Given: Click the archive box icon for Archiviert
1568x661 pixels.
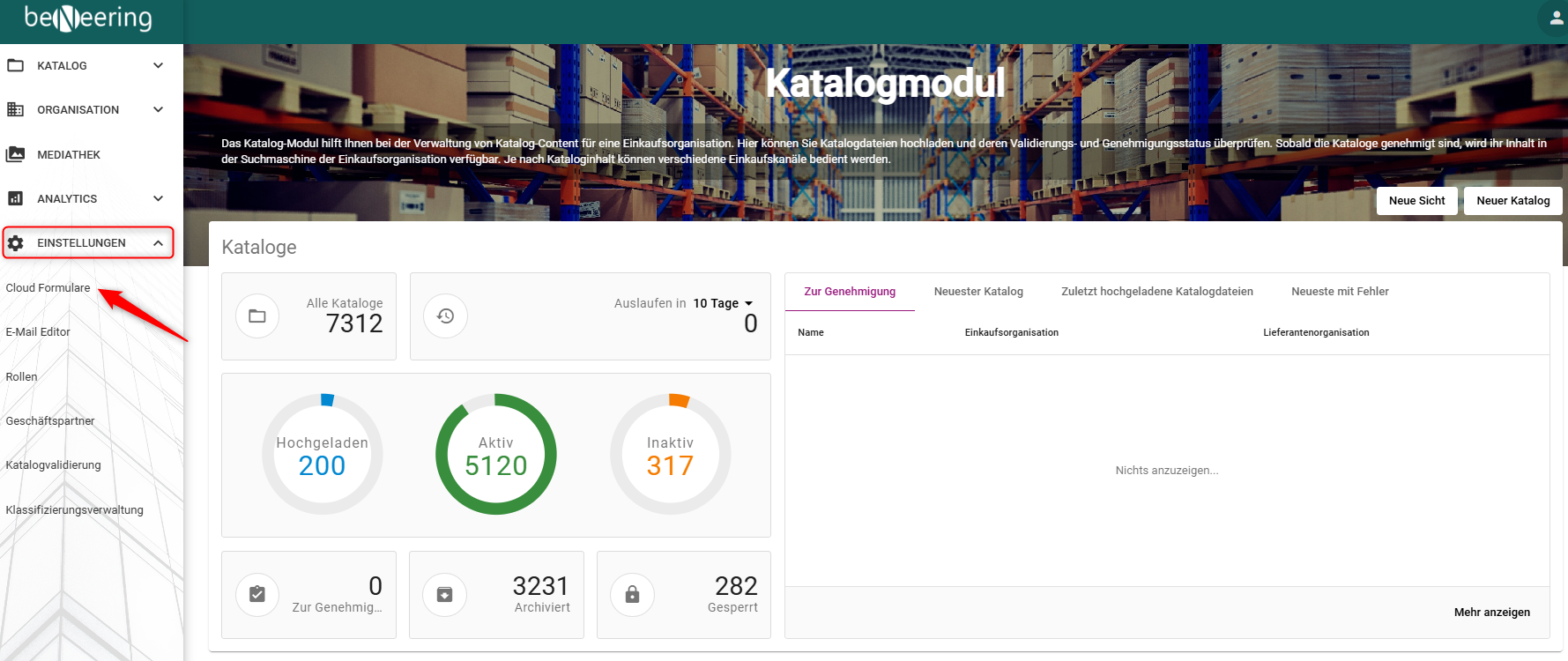Looking at the screenshot, I should click(445, 594).
